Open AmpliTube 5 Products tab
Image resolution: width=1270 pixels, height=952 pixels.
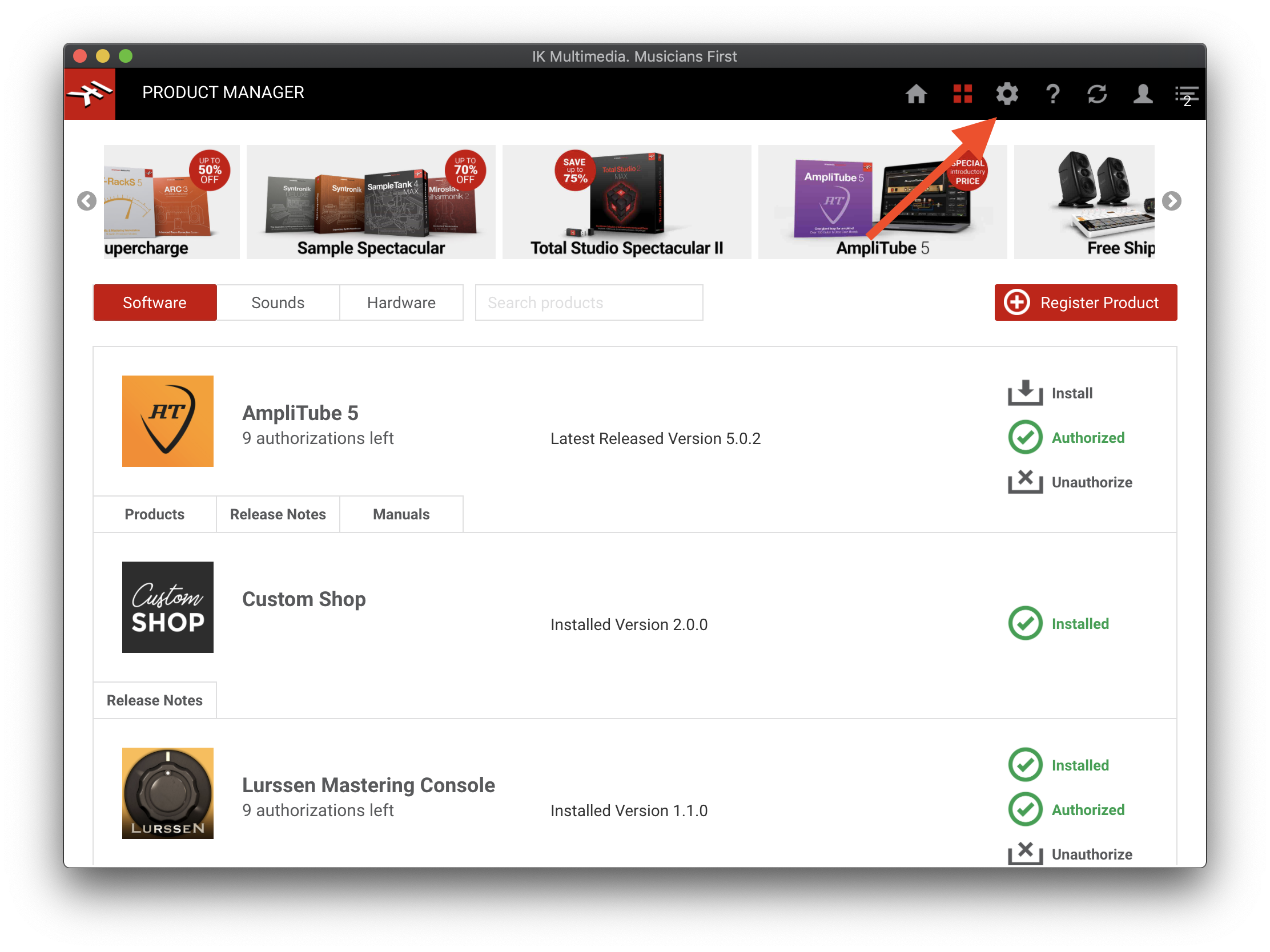(155, 514)
